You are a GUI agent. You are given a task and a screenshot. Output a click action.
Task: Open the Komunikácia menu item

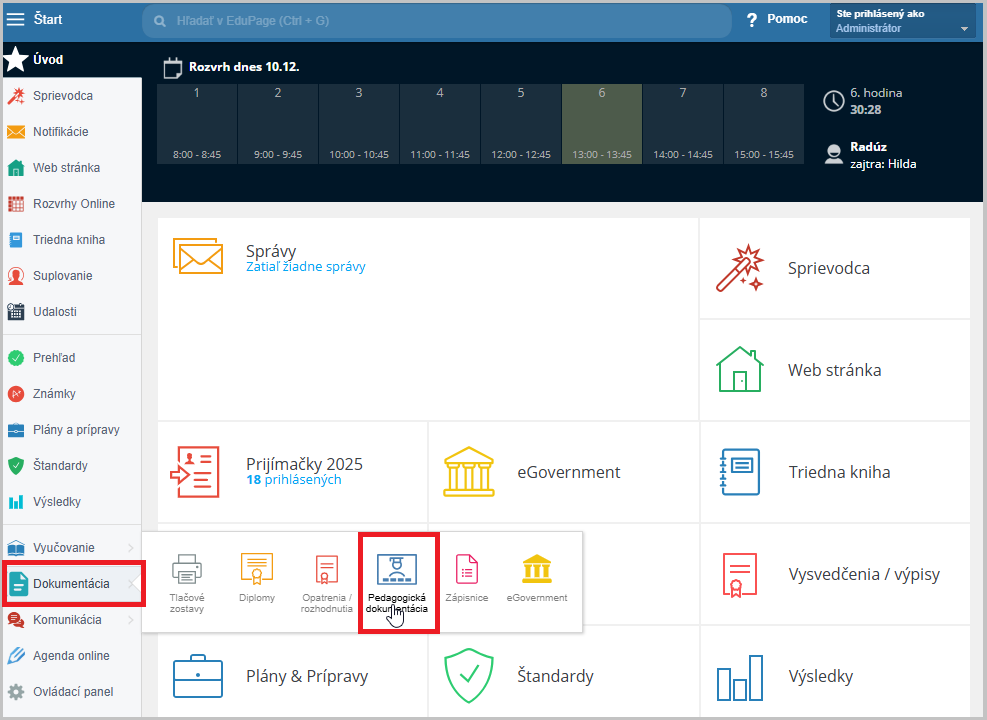tap(72, 620)
